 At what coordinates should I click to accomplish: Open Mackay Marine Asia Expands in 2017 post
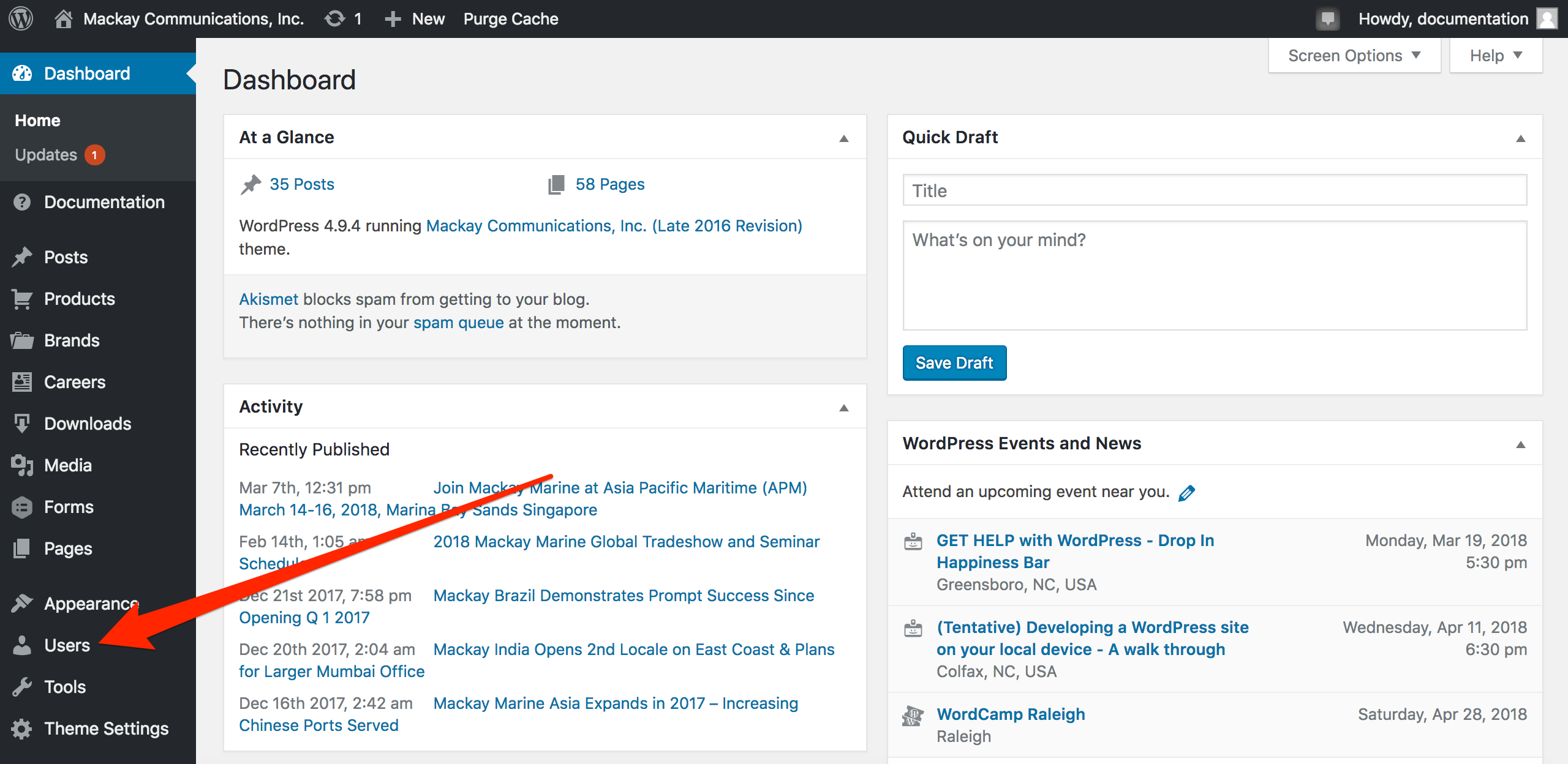(616, 703)
